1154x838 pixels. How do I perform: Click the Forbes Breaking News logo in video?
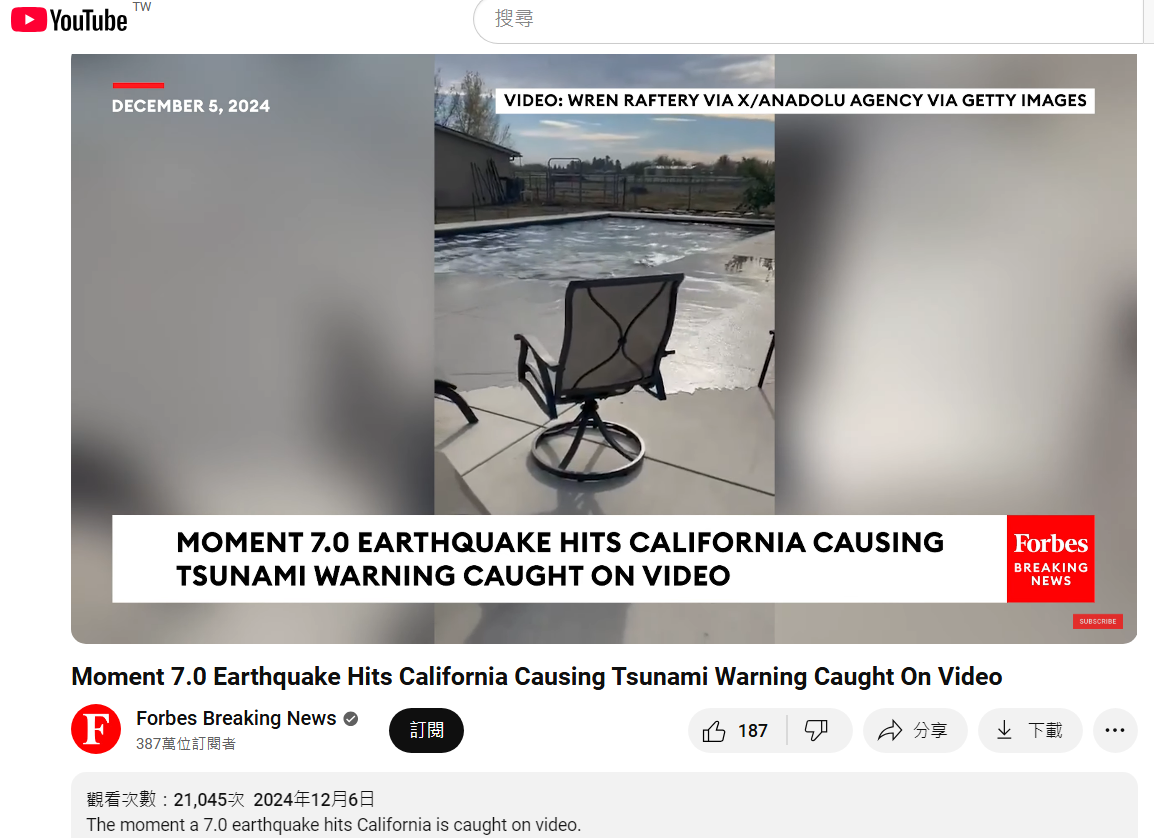(1050, 558)
